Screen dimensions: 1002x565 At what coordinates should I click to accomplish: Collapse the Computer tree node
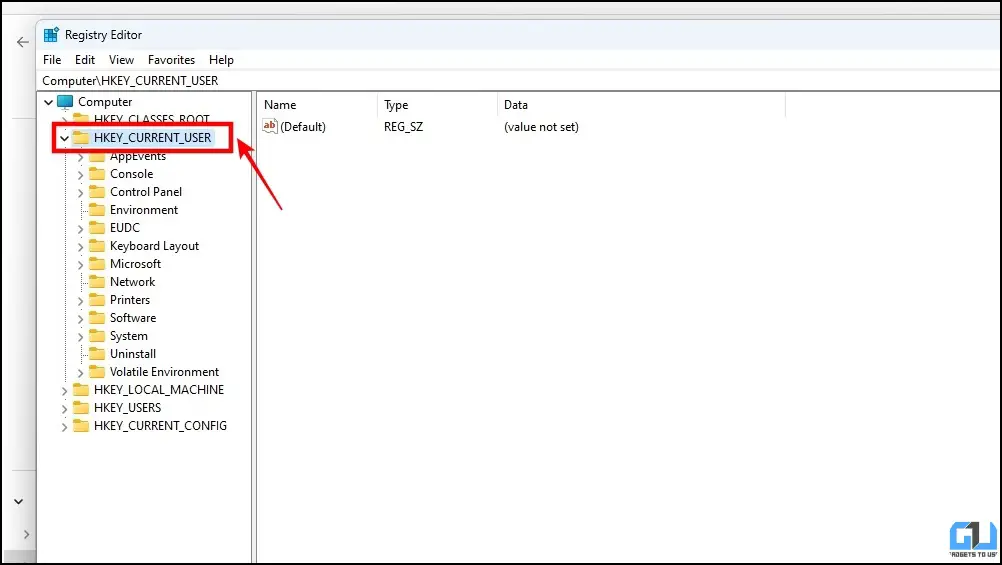click(49, 102)
